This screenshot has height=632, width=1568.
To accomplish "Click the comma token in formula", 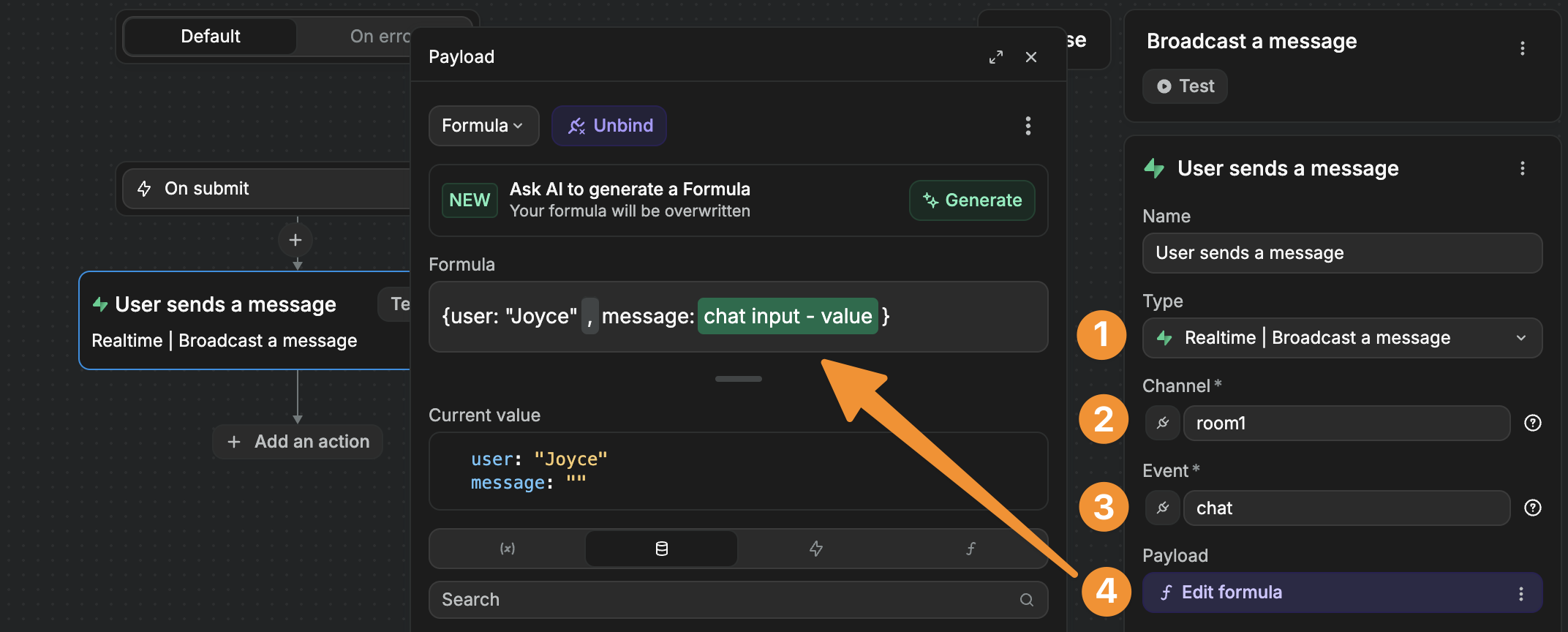I will pyautogui.click(x=589, y=316).
